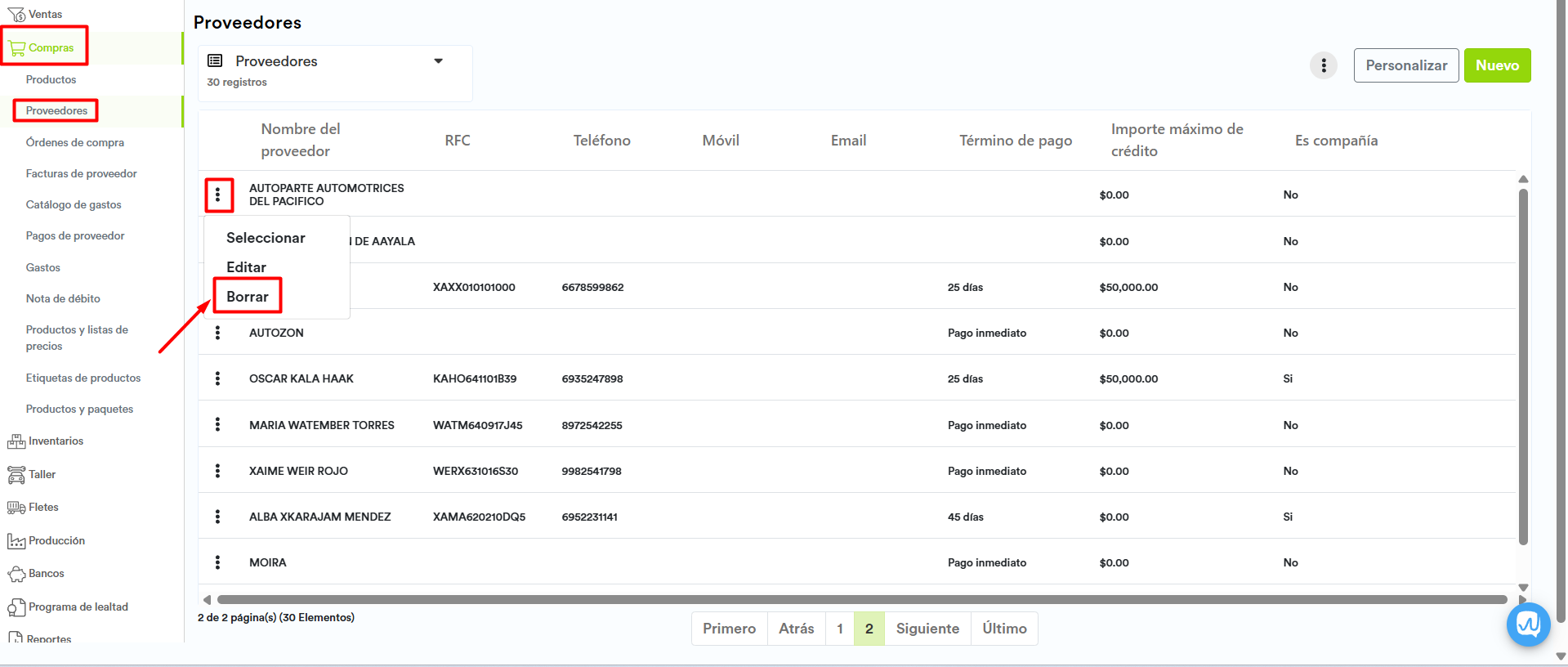Choose Borrar from the context menu

click(248, 297)
